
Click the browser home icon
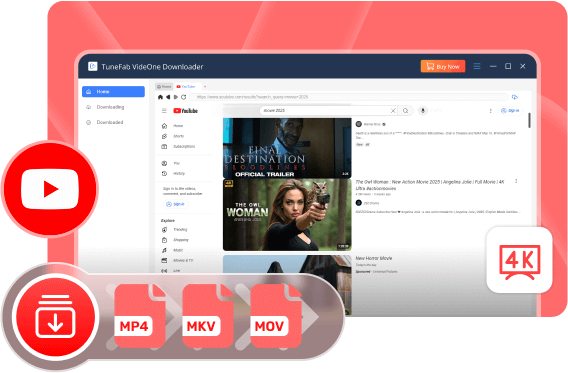click(x=160, y=97)
